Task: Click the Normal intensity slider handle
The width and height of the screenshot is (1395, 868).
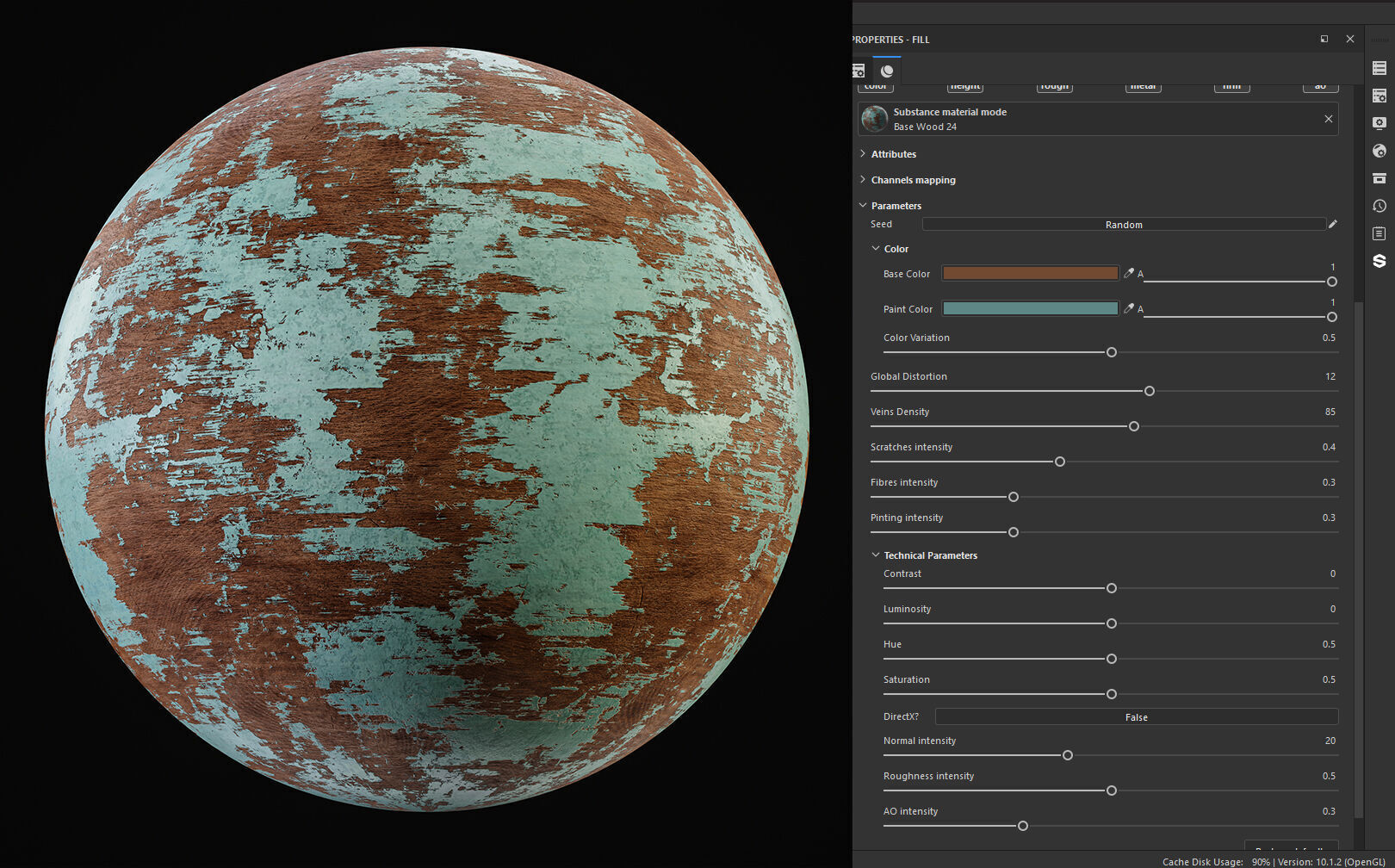Action: (x=1068, y=755)
